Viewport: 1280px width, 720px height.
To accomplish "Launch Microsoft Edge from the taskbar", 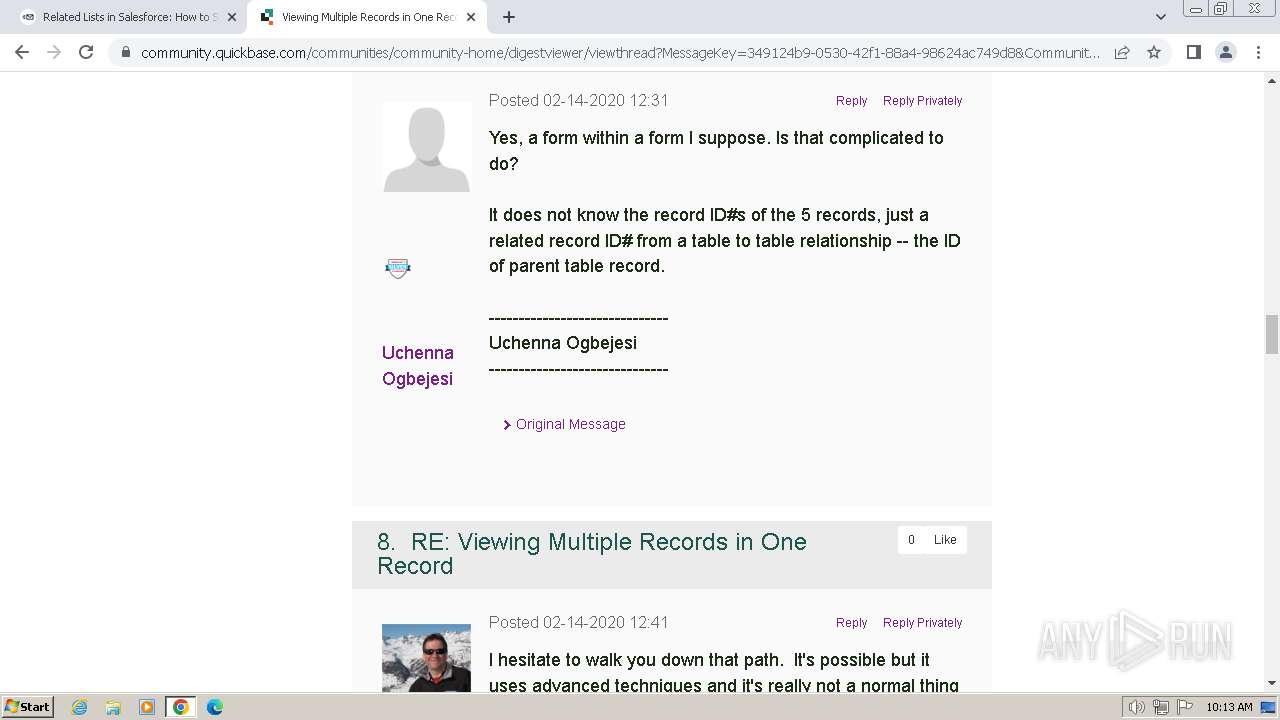I will click(x=215, y=707).
